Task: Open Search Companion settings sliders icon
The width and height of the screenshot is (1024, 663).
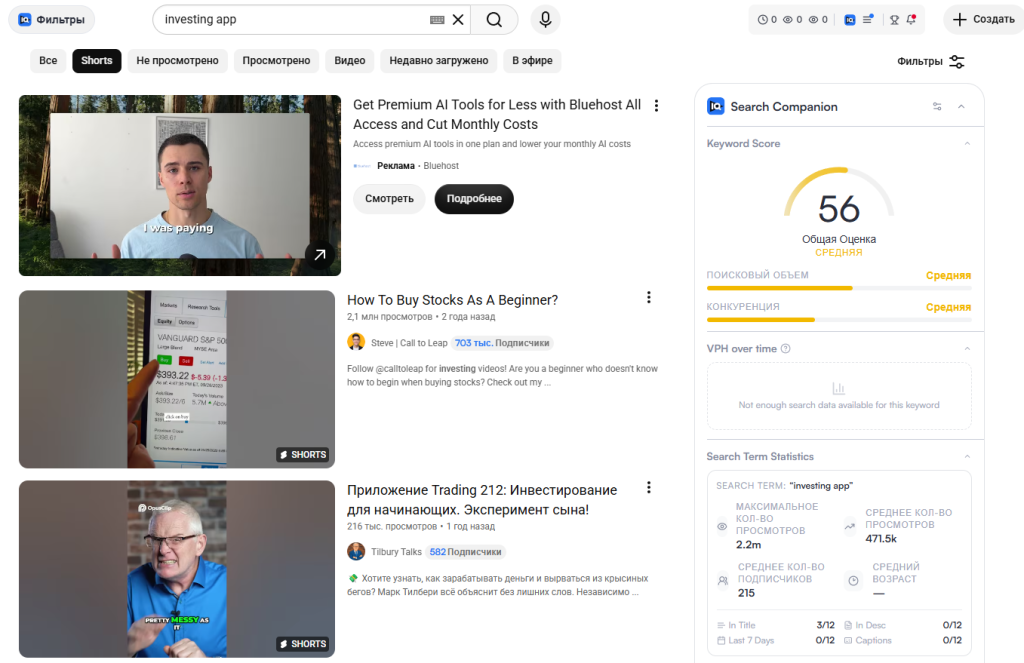Action: tap(937, 106)
